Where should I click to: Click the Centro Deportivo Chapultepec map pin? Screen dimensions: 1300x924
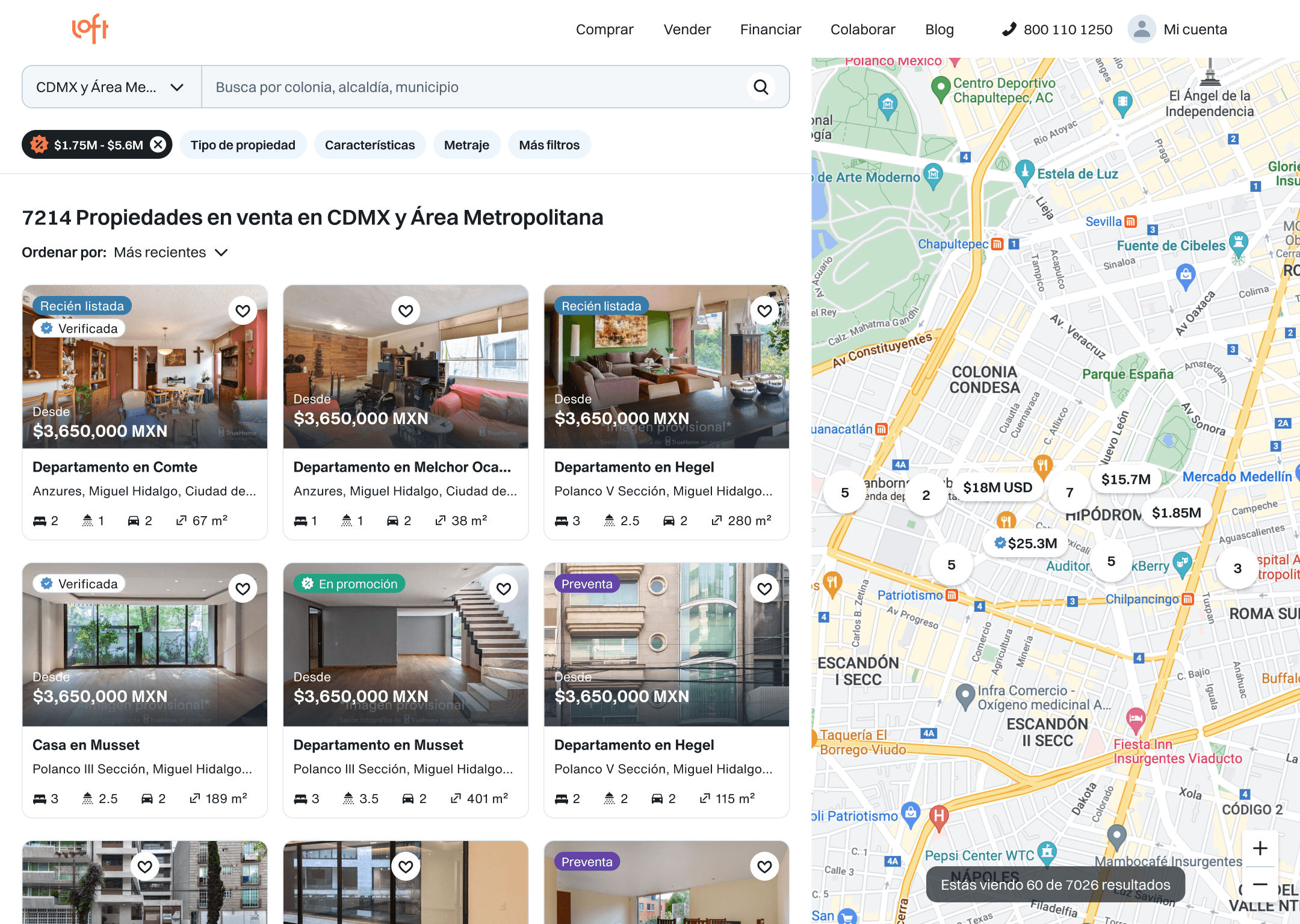click(x=940, y=88)
